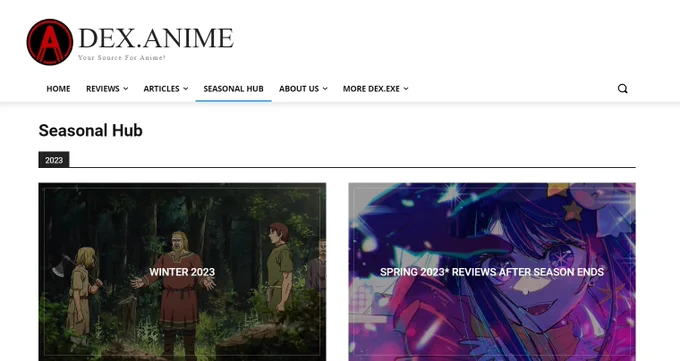Click Spring 2023* Reviews After Season Ends title
The width and height of the screenshot is (680, 361).
(x=492, y=272)
